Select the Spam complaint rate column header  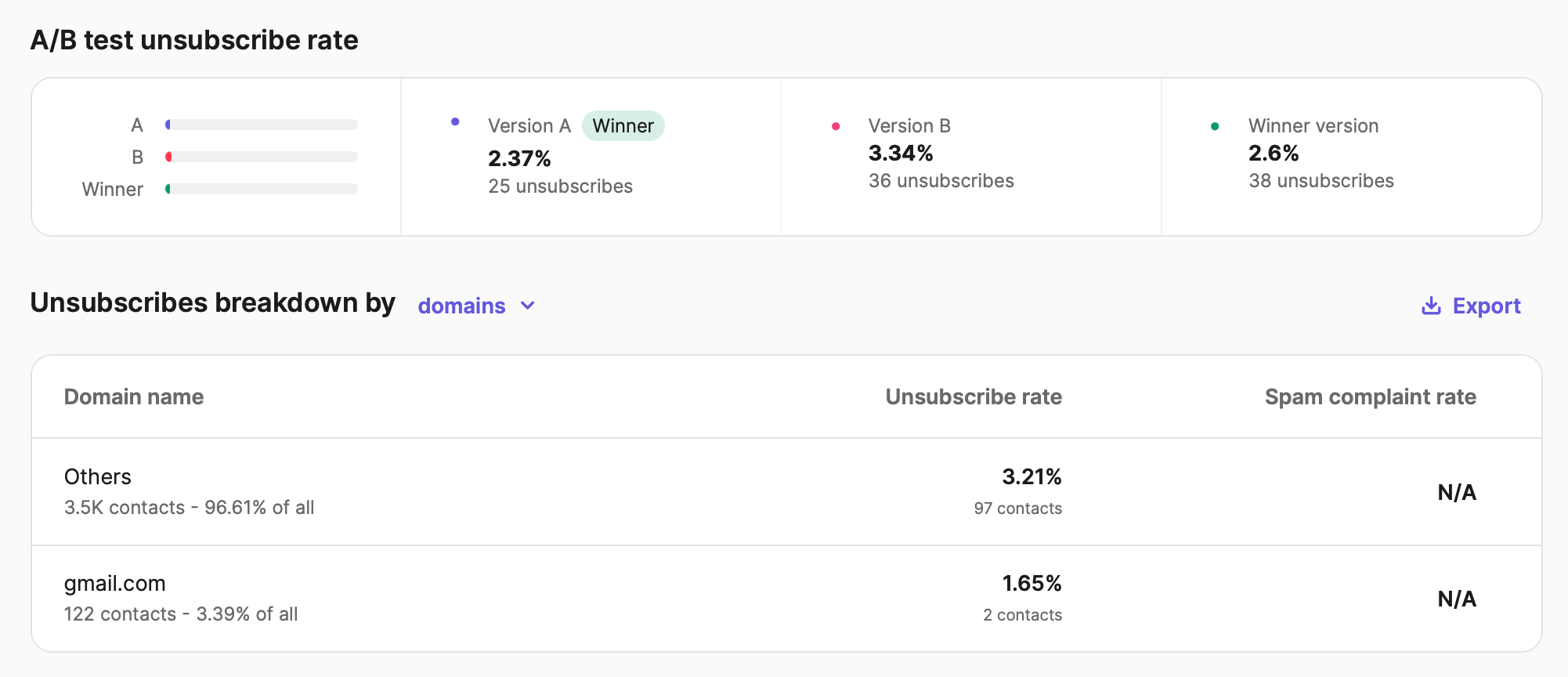pos(1370,397)
